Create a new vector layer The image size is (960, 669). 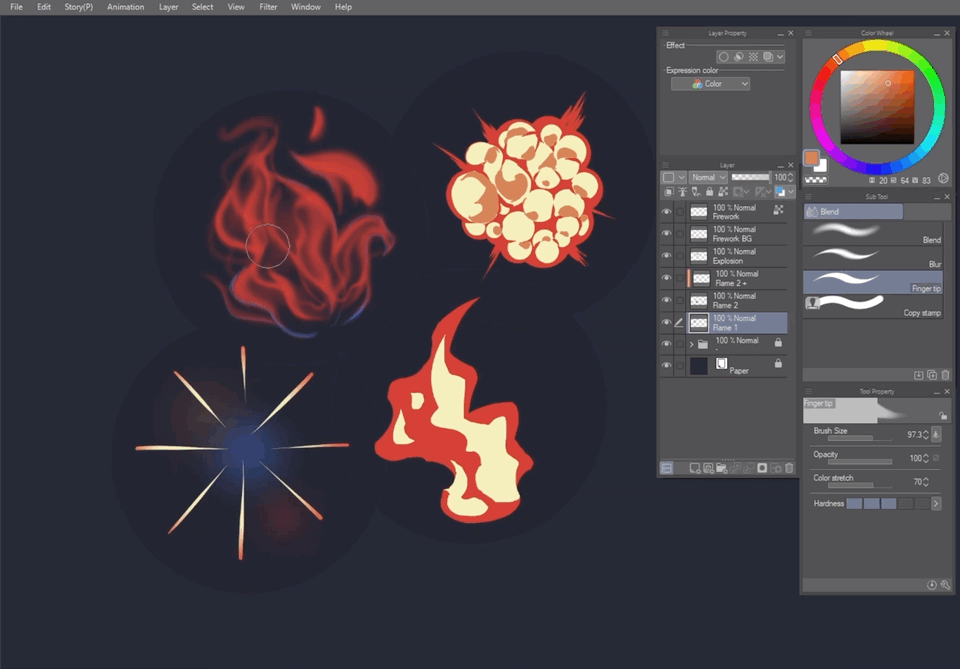click(708, 468)
